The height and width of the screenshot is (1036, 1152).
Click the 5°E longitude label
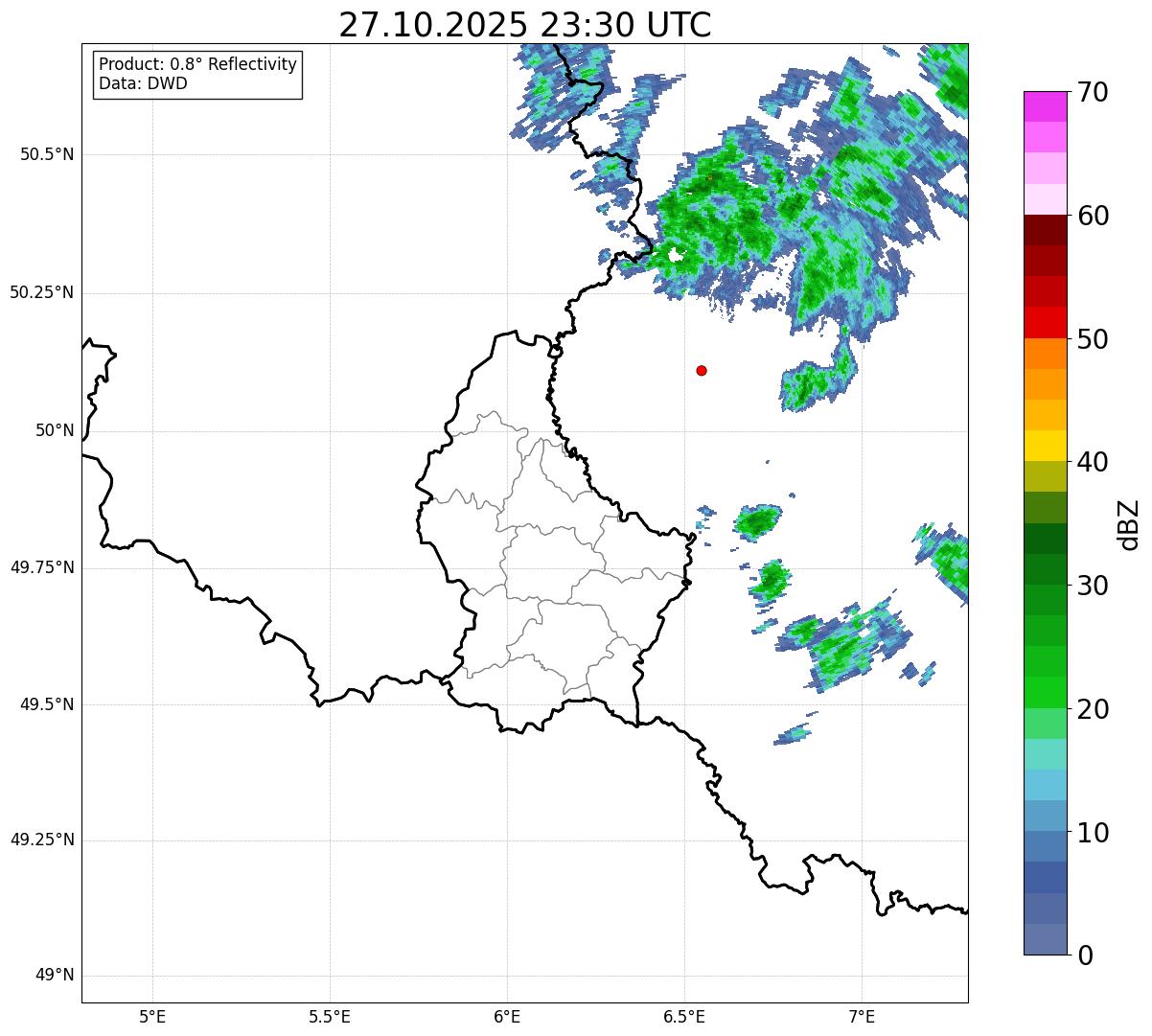coord(152,1017)
